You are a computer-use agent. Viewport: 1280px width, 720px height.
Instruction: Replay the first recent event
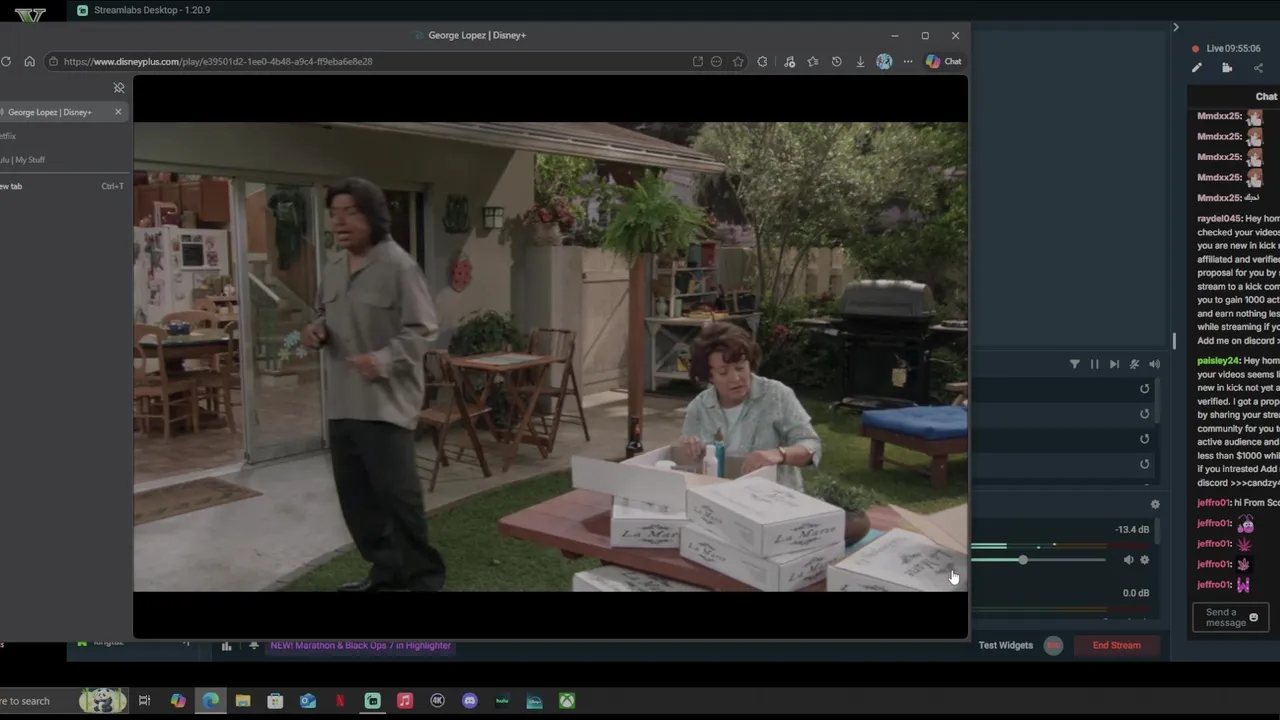coord(1145,389)
